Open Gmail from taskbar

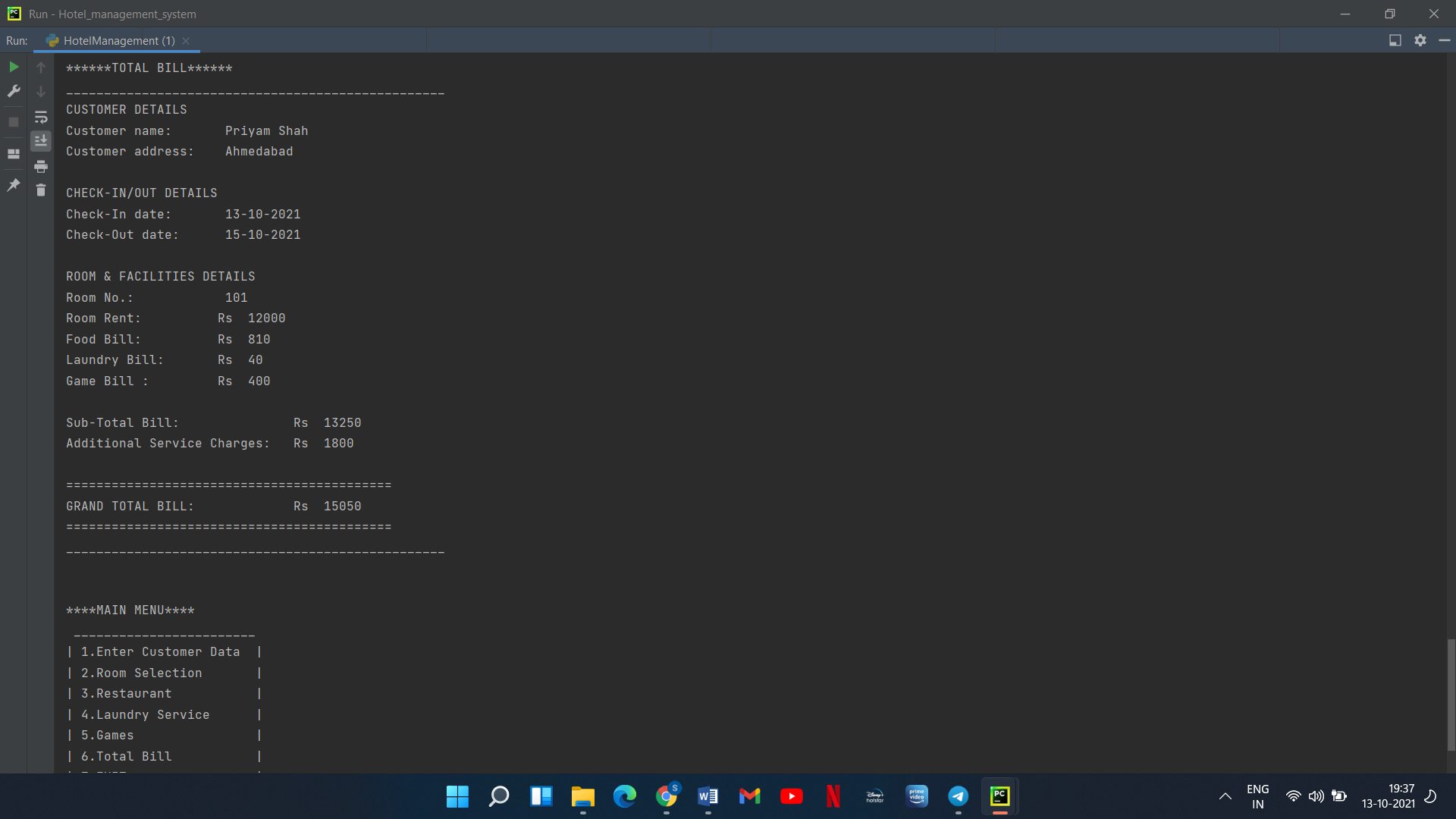click(x=750, y=796)
